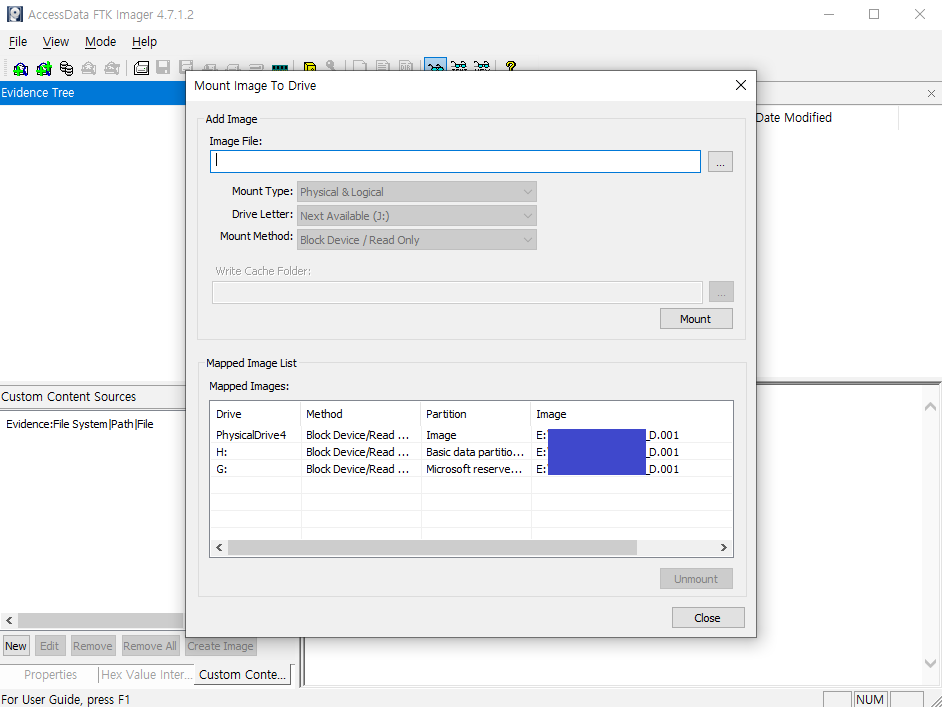Click the Obtain Protected Files yellow icon

tap(310, 67)
